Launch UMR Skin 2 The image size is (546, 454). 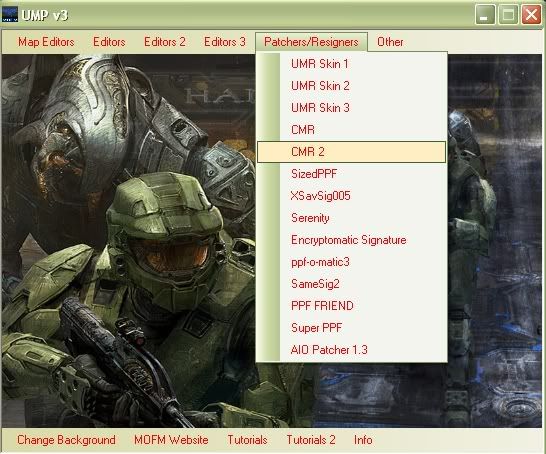point(351,86)
